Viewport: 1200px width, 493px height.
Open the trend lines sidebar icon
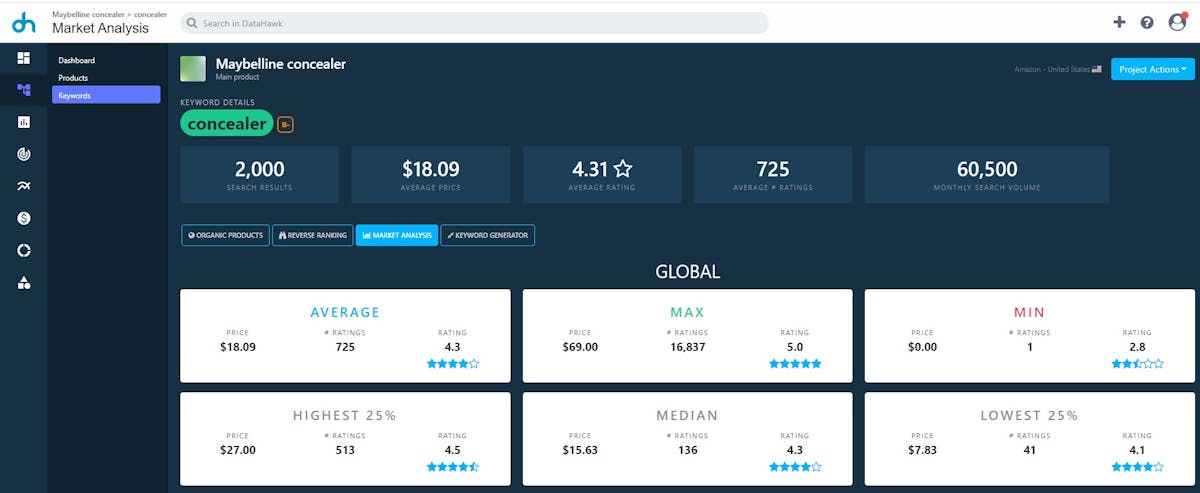click(24, 186)
